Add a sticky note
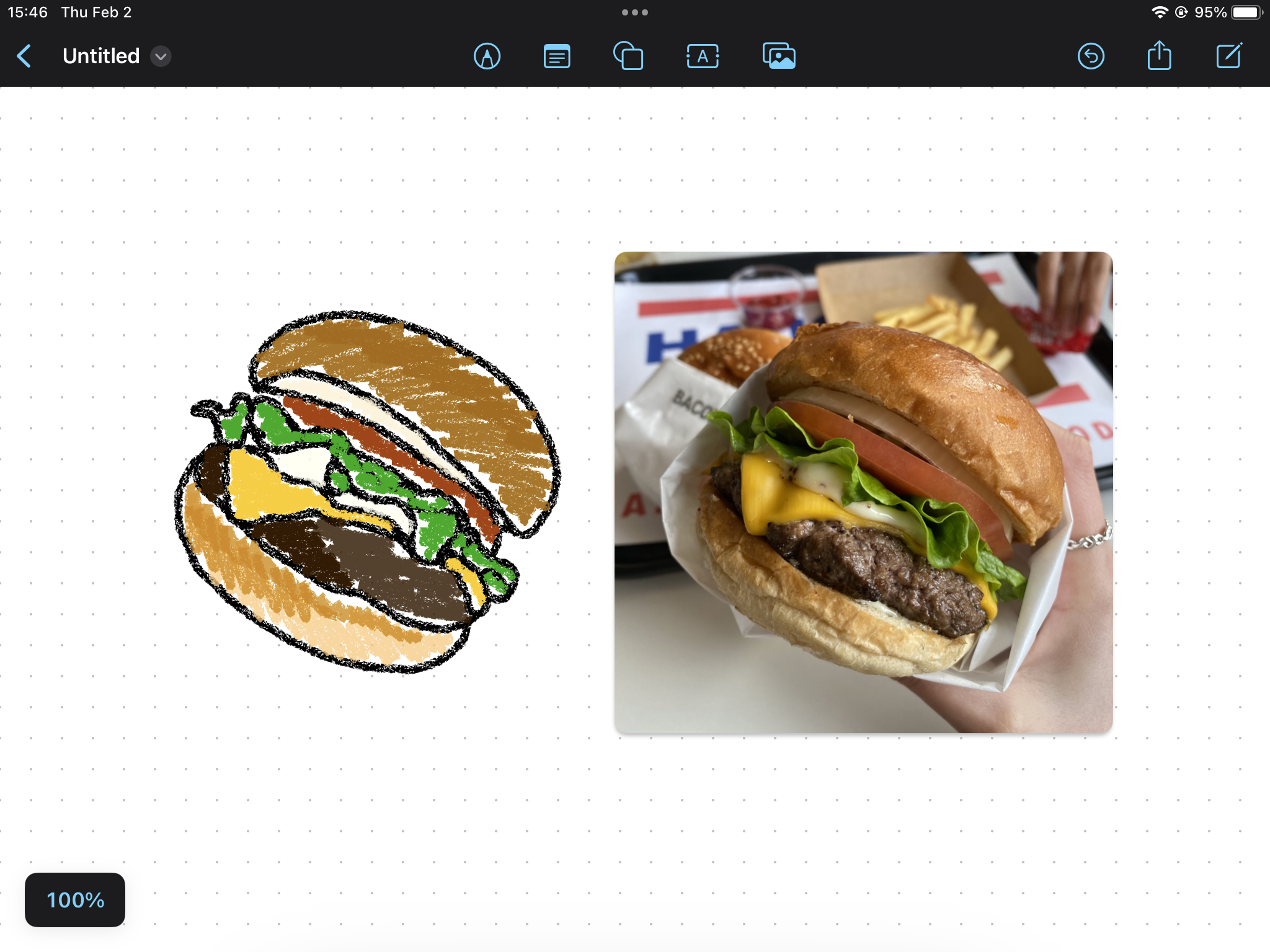 (x=557, y=56)
